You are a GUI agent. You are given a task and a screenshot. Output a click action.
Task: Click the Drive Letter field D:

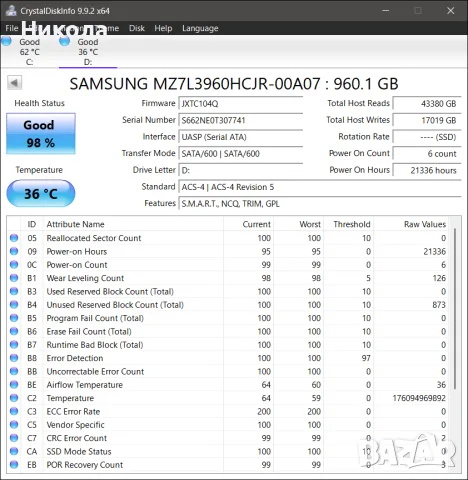[x=240, y=170]
